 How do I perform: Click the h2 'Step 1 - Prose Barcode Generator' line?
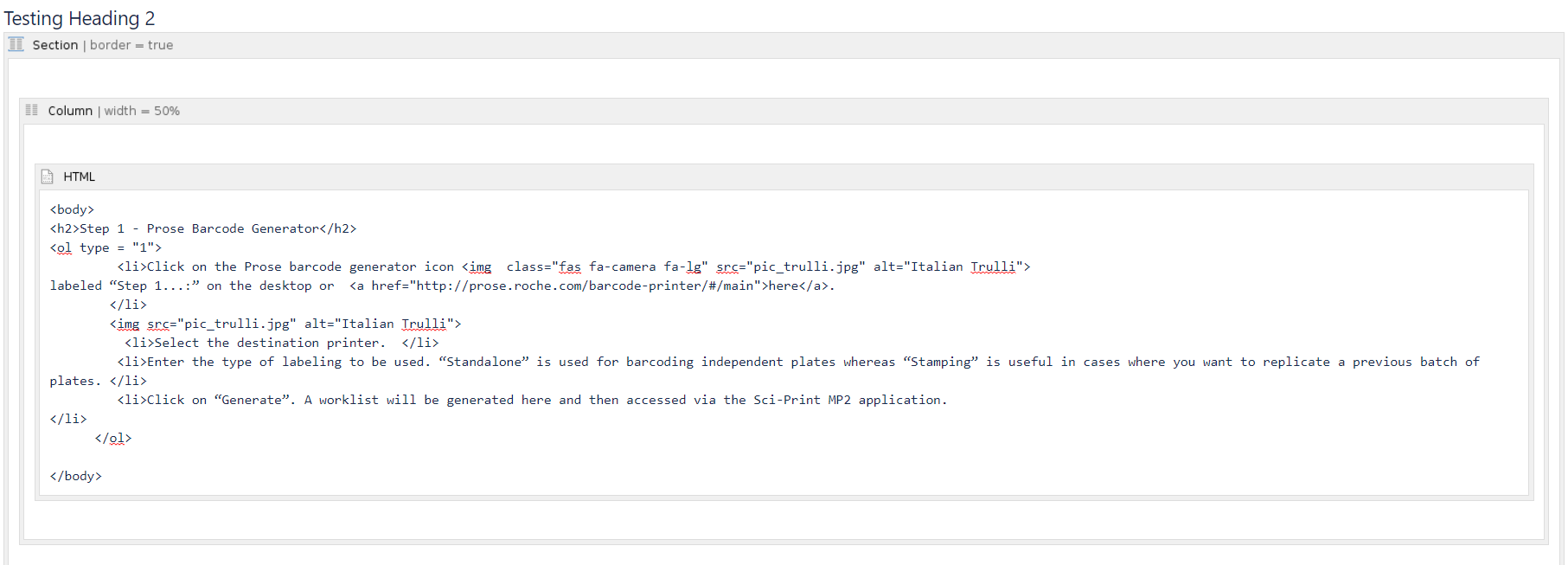[x=203, y=228]
